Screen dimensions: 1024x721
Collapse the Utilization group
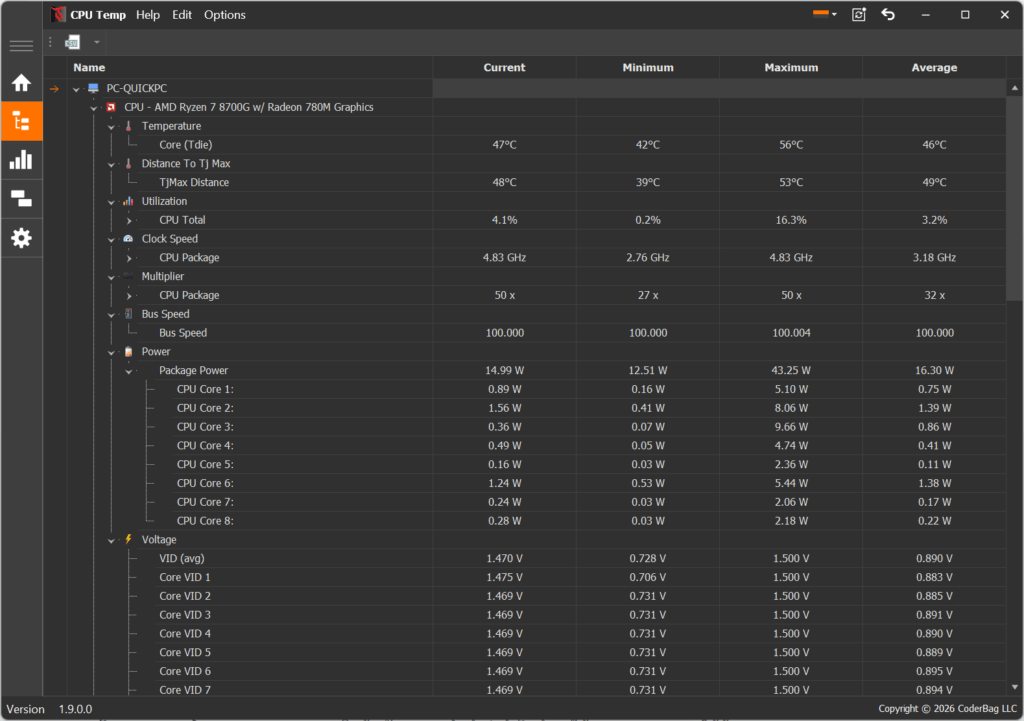pyautogui.click(x=112, y=202)
